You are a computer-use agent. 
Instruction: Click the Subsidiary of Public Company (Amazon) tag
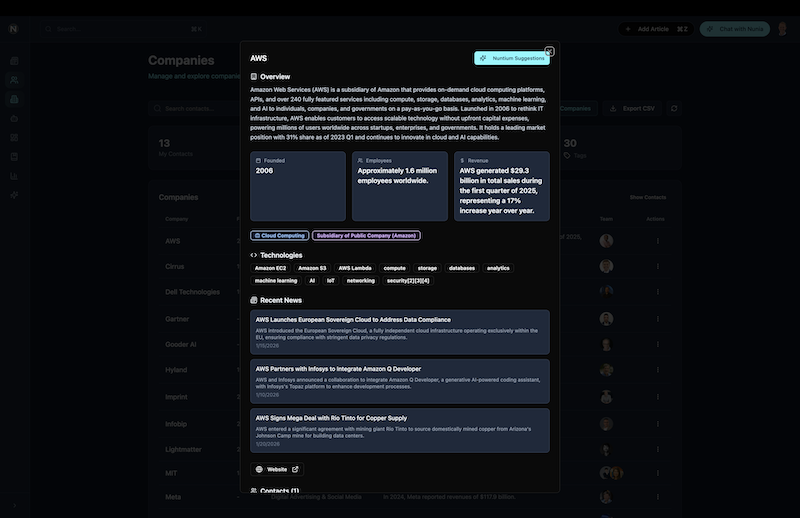pos(366,236)
